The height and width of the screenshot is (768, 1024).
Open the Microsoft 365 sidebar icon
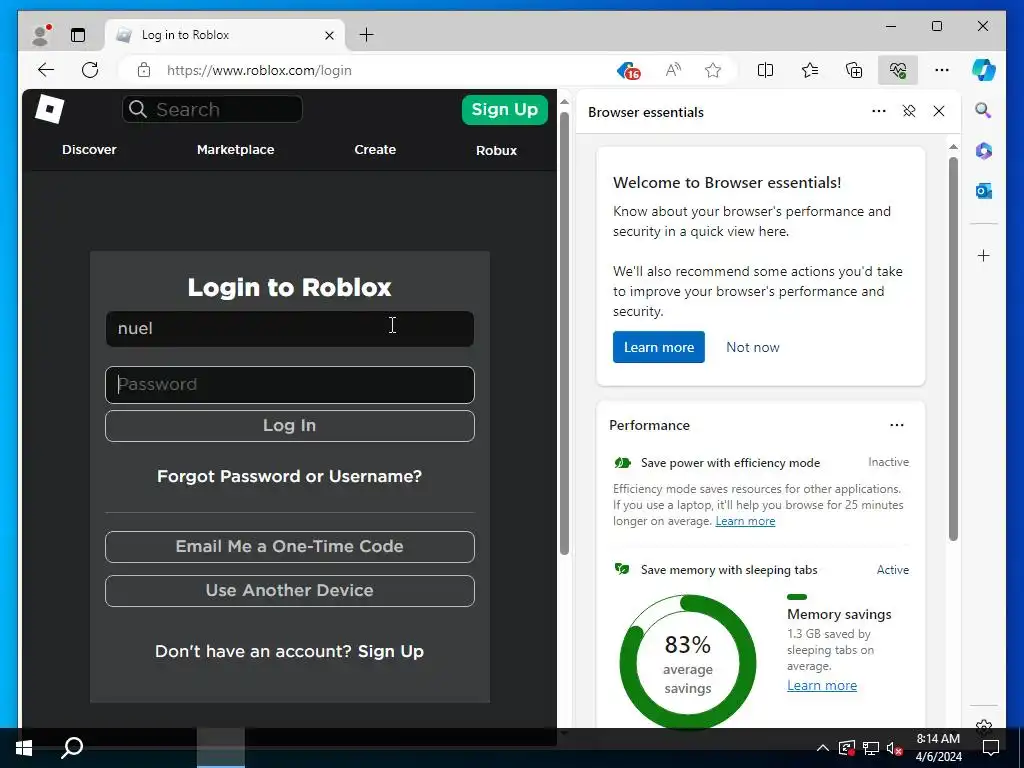984,151
